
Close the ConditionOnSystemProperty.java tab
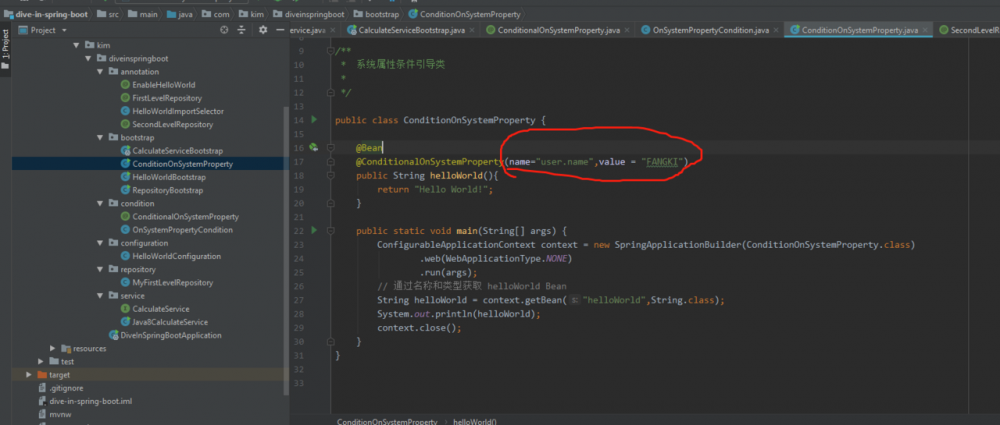(925, 30)
